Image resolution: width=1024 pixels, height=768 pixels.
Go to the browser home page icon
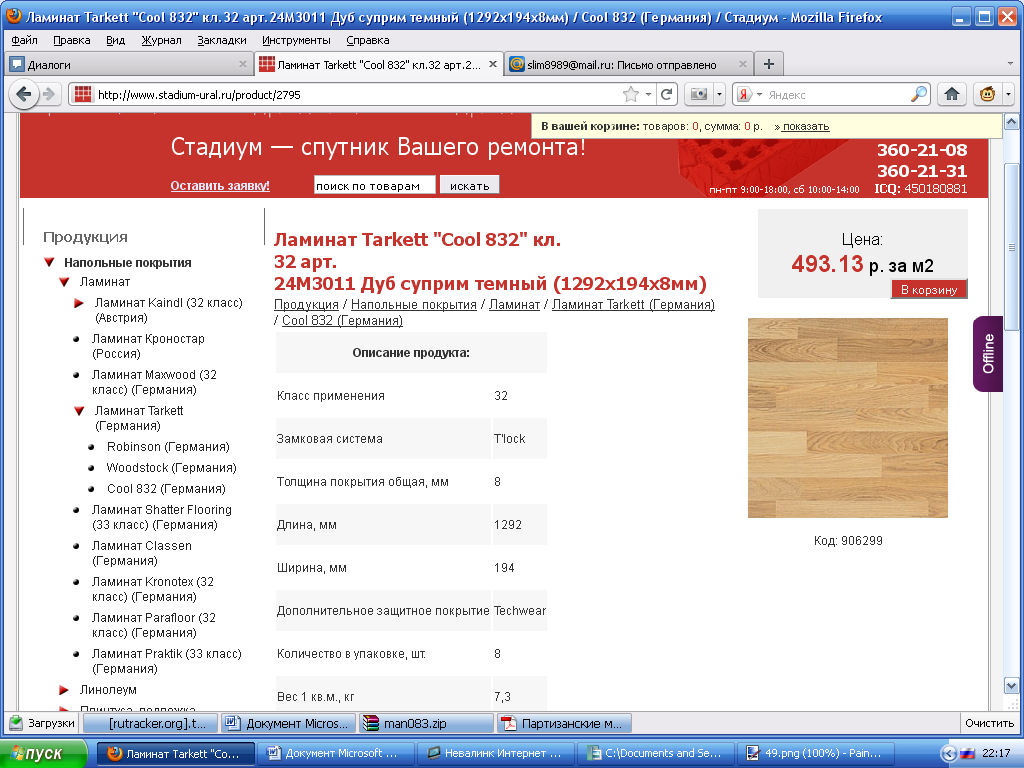pyautogui.click(x=952, y=95)
